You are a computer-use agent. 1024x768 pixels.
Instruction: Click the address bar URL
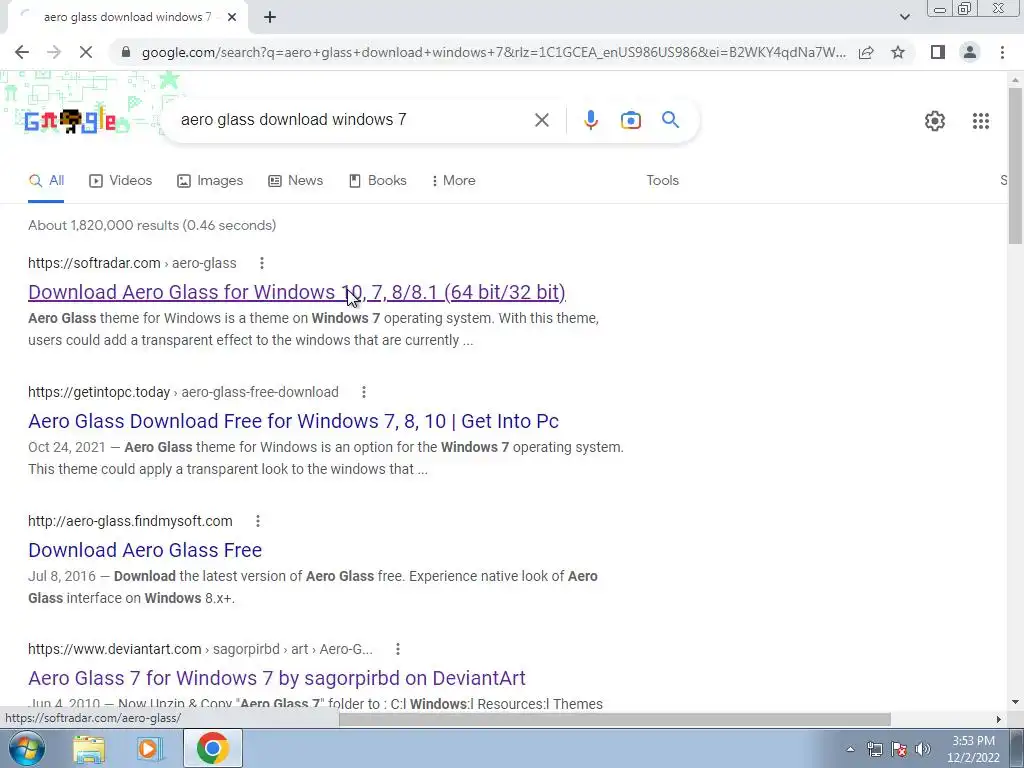click(494, 52)
